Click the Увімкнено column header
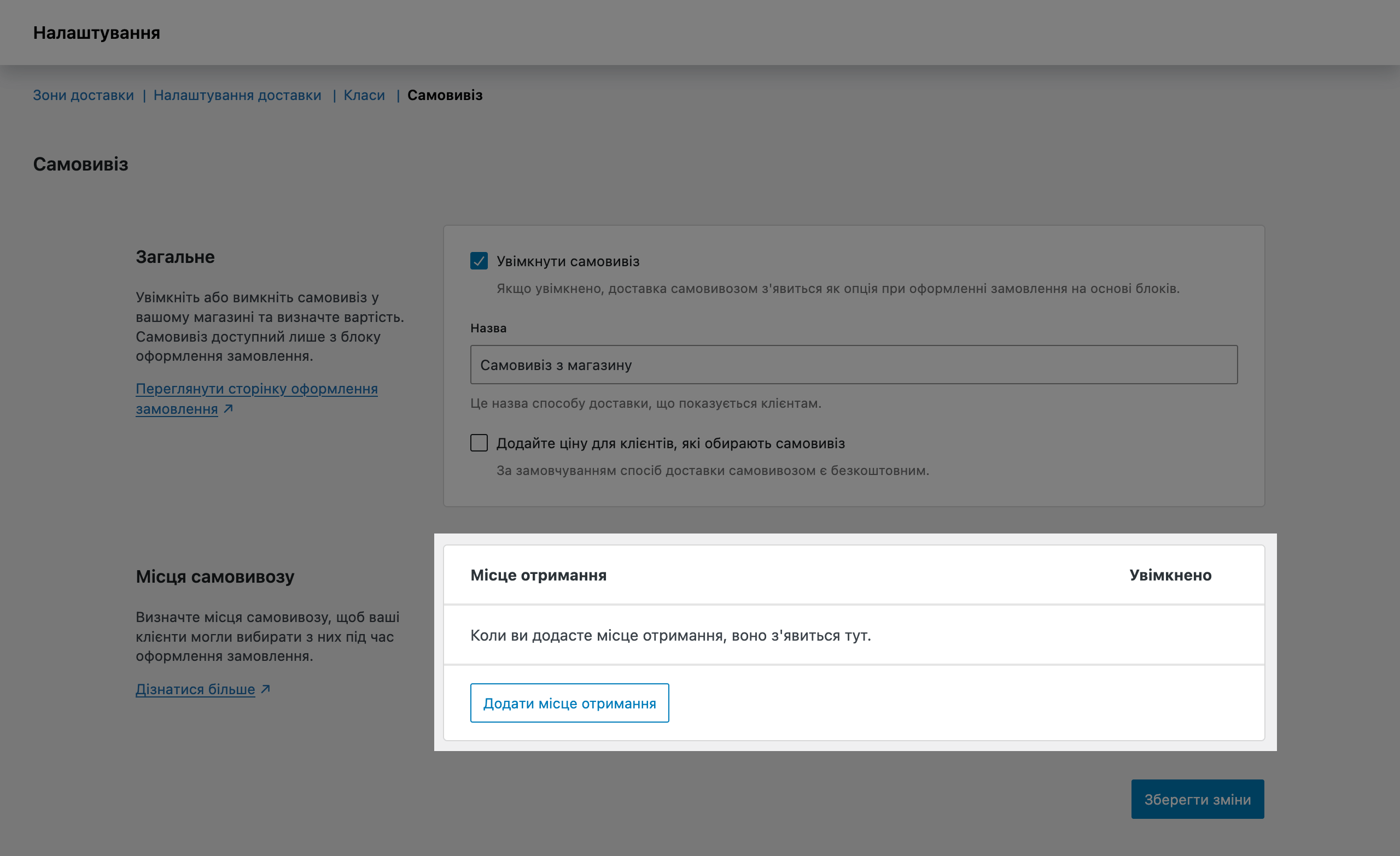This screenshot has width=1400, height=856. point(1170,575)
